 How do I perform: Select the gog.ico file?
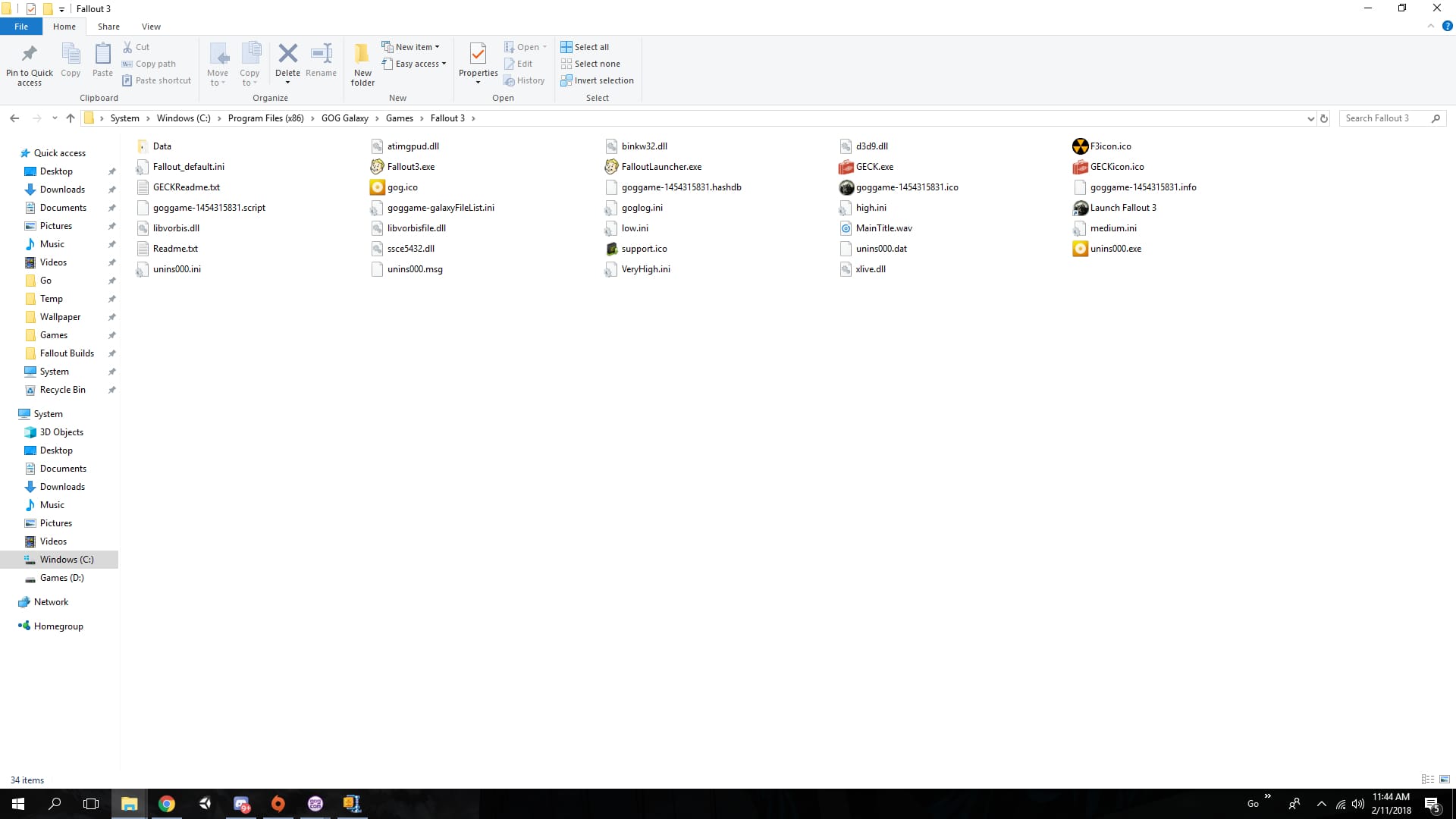[x=394, y=187]
